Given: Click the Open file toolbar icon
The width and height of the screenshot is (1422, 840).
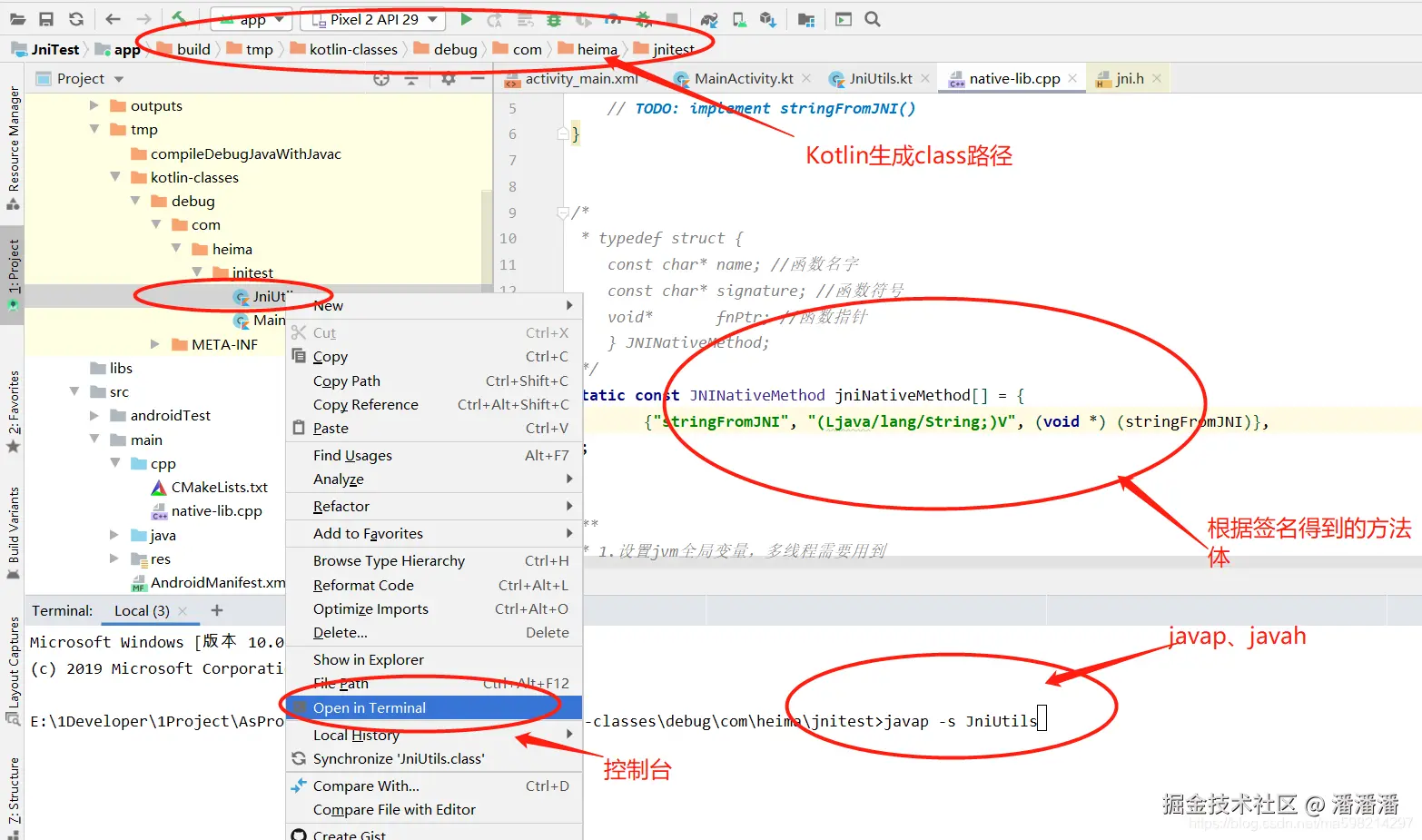Looking at the screenshot, I should [x=17, y=19].
